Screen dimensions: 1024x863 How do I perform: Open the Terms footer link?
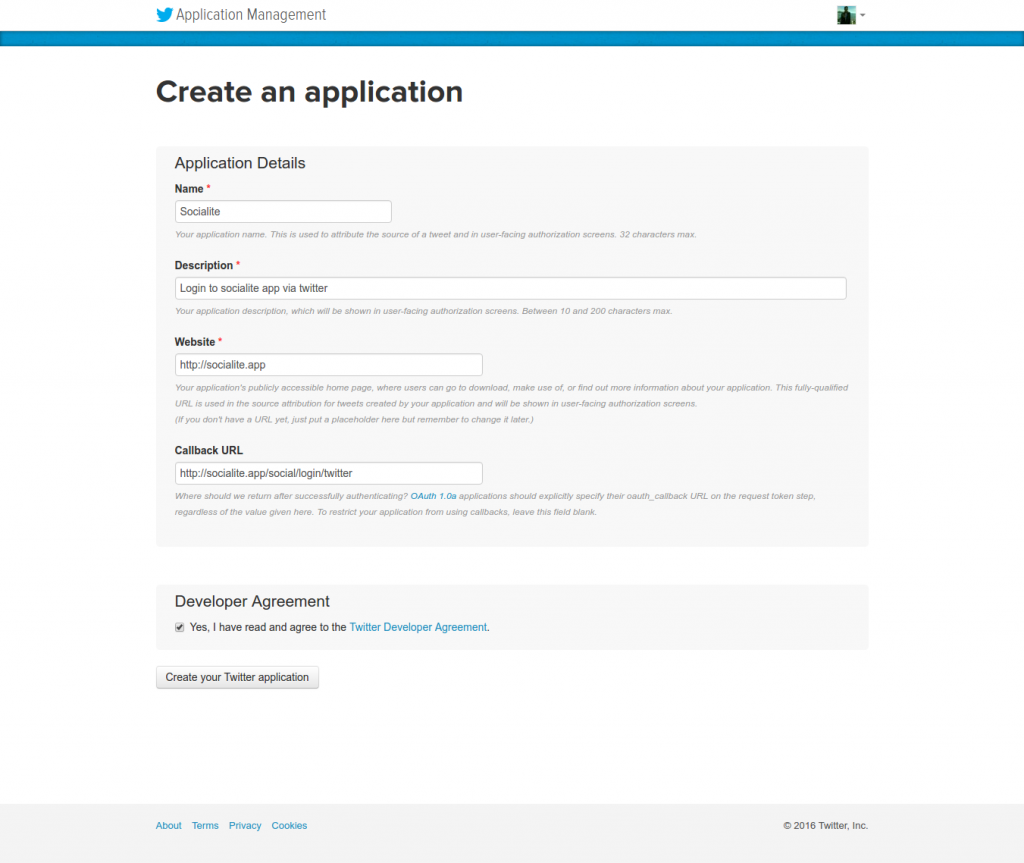[x=205, y=825]
